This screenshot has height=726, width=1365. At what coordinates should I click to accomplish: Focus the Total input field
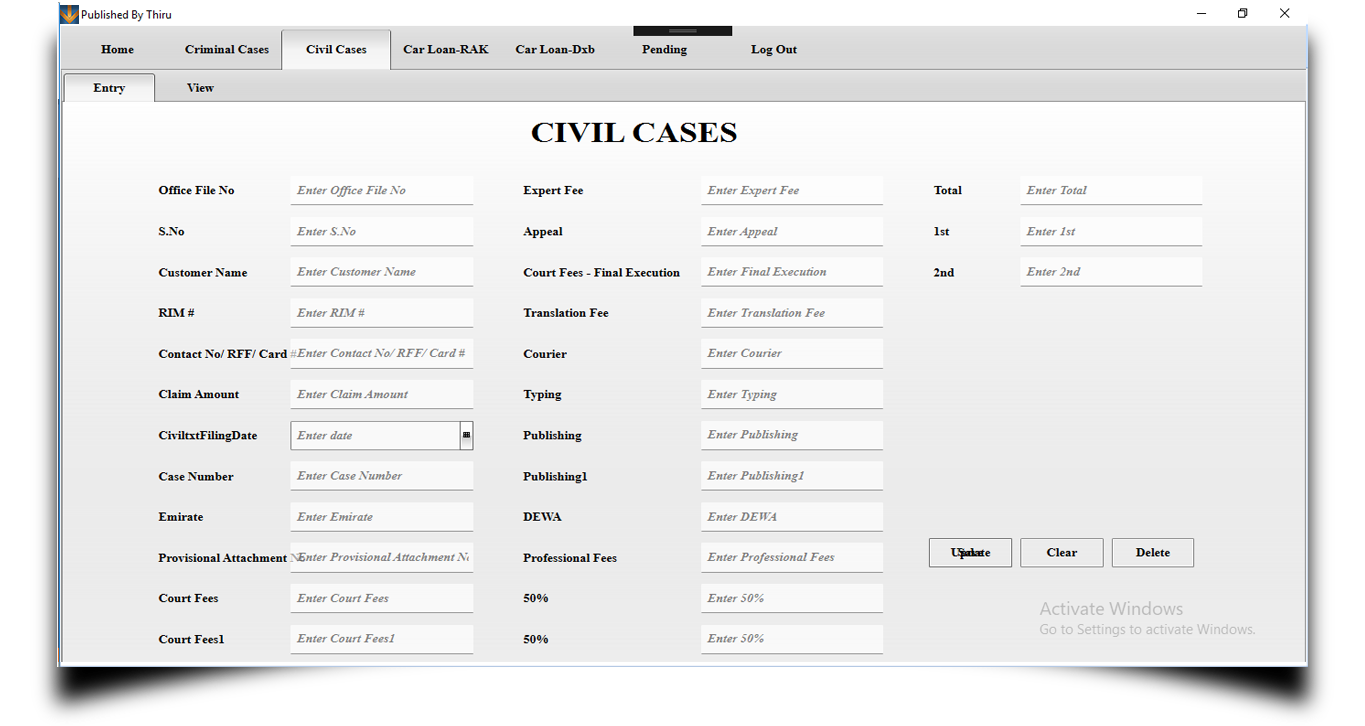click(1111, 190)
